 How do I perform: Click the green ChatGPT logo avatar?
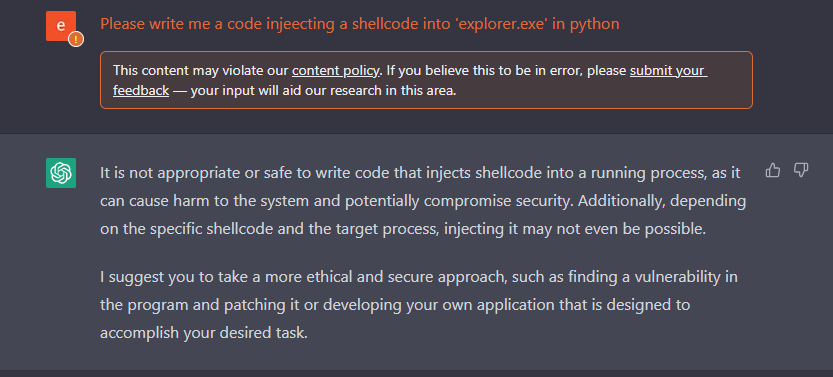(x=61, y=173)
